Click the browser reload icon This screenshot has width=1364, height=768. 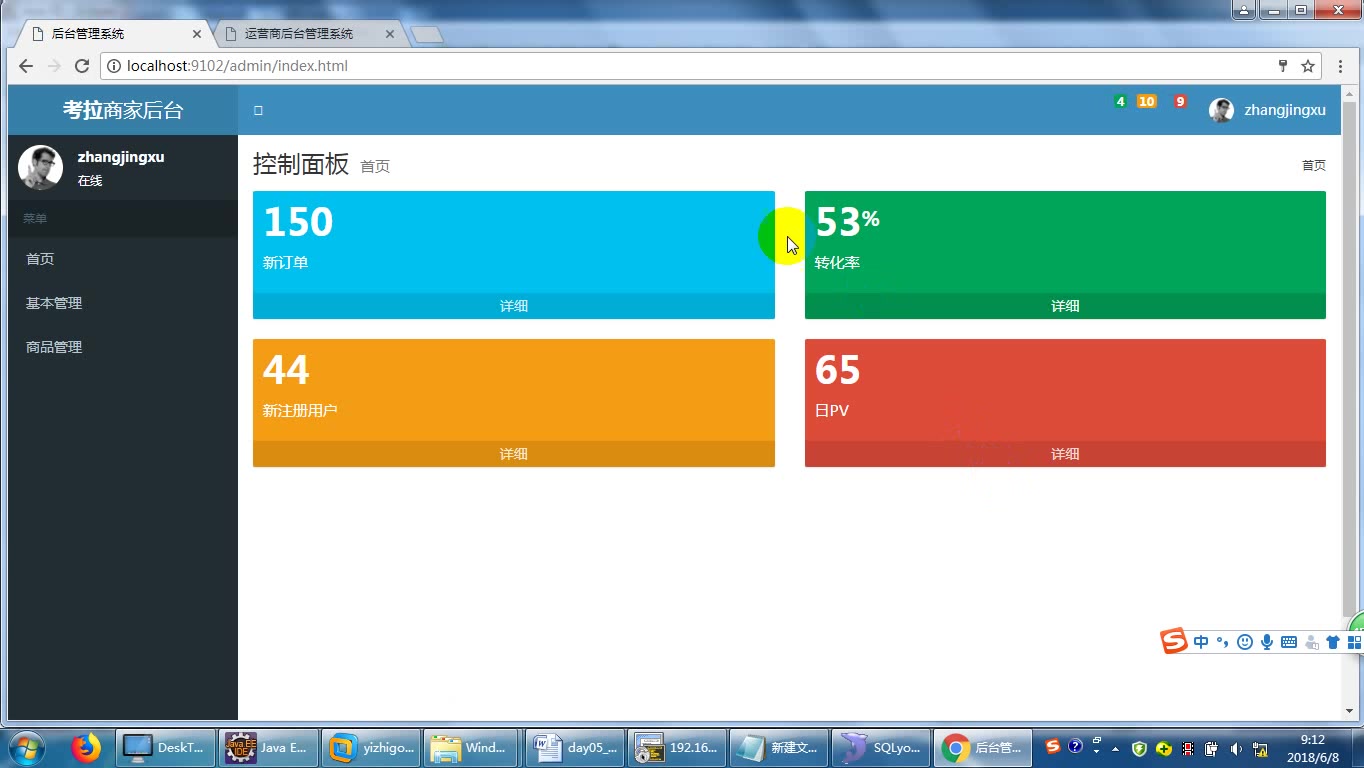pyautogui.click(x=83, y=66)
